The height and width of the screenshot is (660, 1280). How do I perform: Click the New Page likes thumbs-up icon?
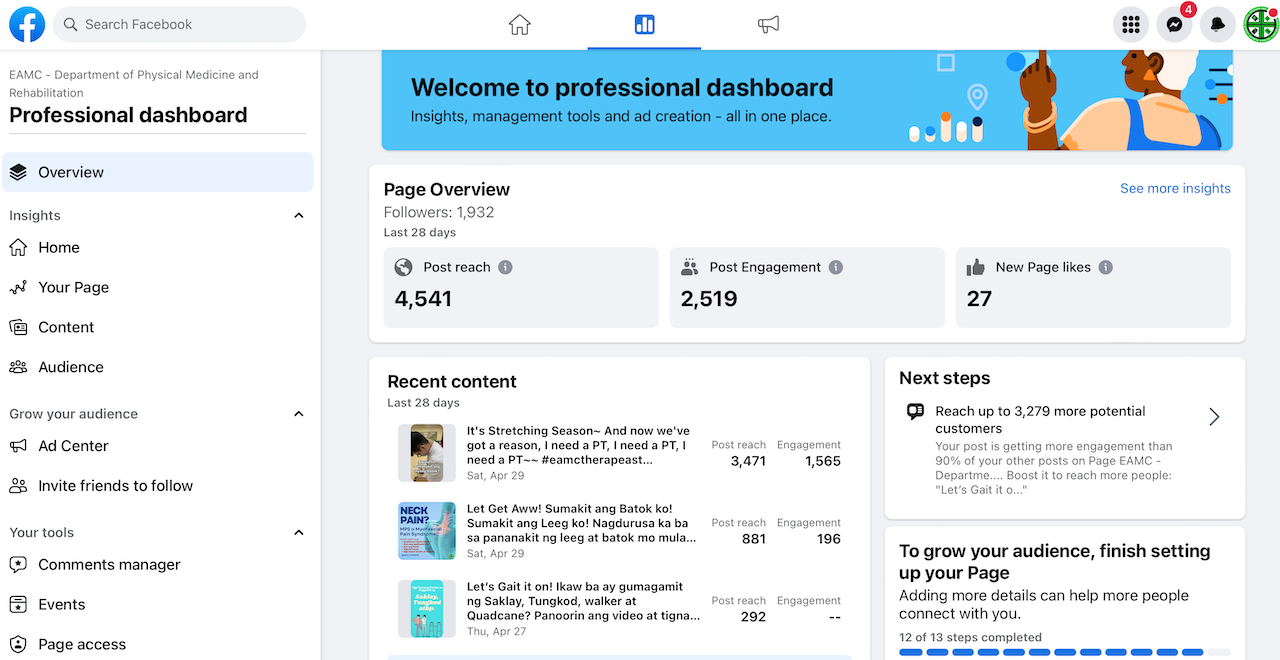click(976, 267)
